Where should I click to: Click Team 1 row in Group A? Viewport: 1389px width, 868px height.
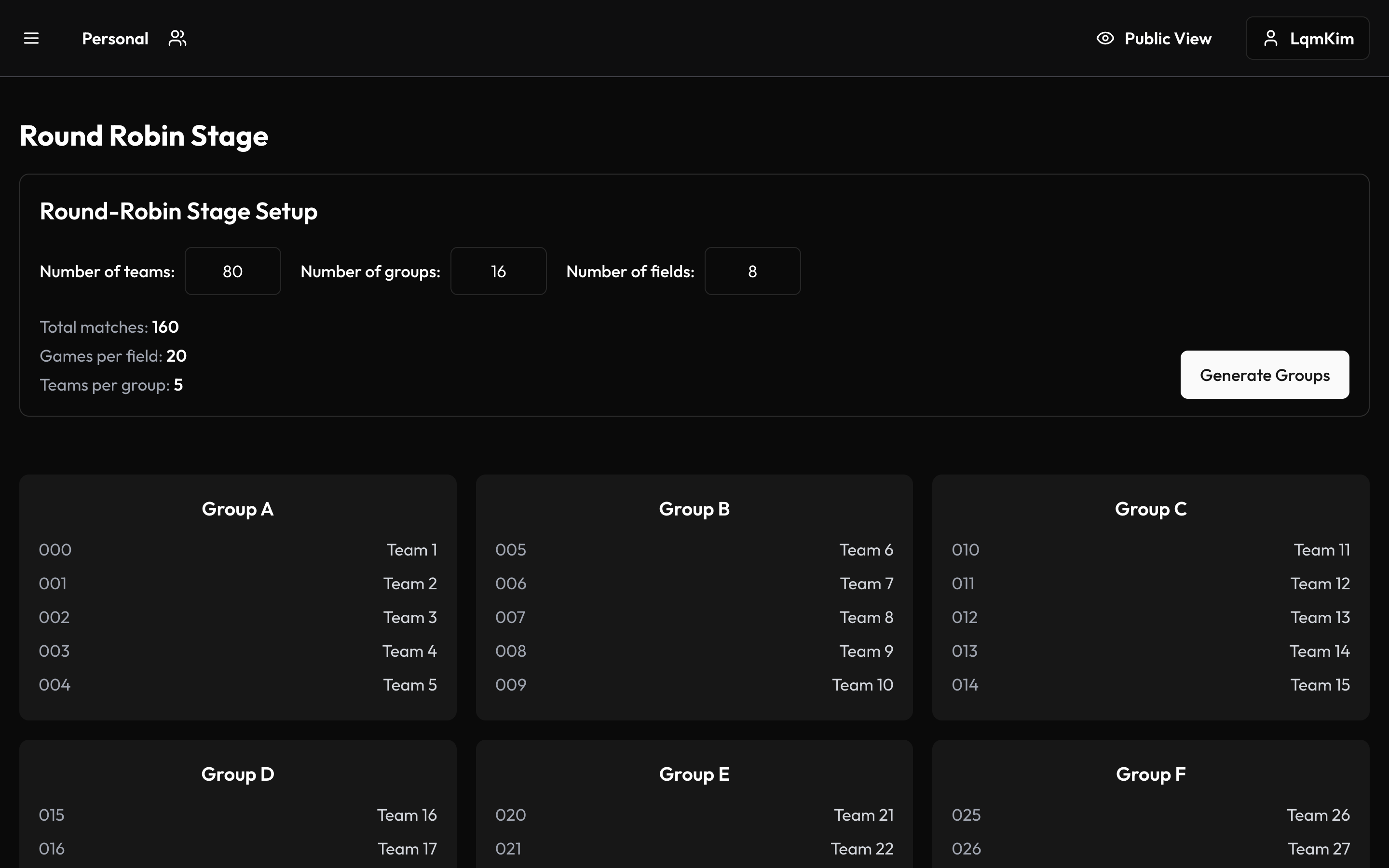pos(238,550)
